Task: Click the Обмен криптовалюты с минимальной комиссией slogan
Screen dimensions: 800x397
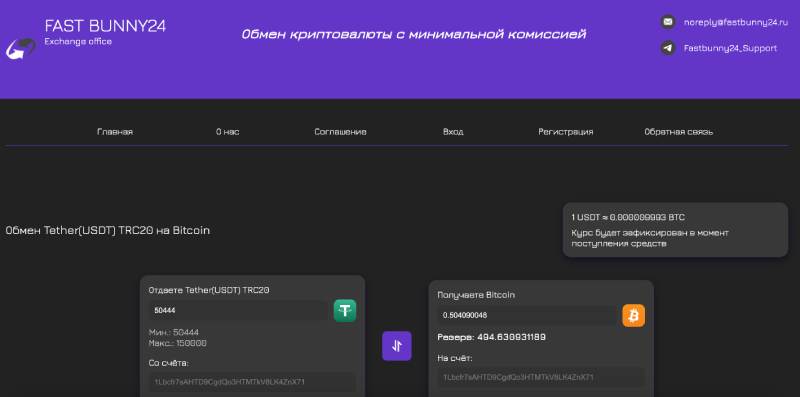Action: point(413,34)
